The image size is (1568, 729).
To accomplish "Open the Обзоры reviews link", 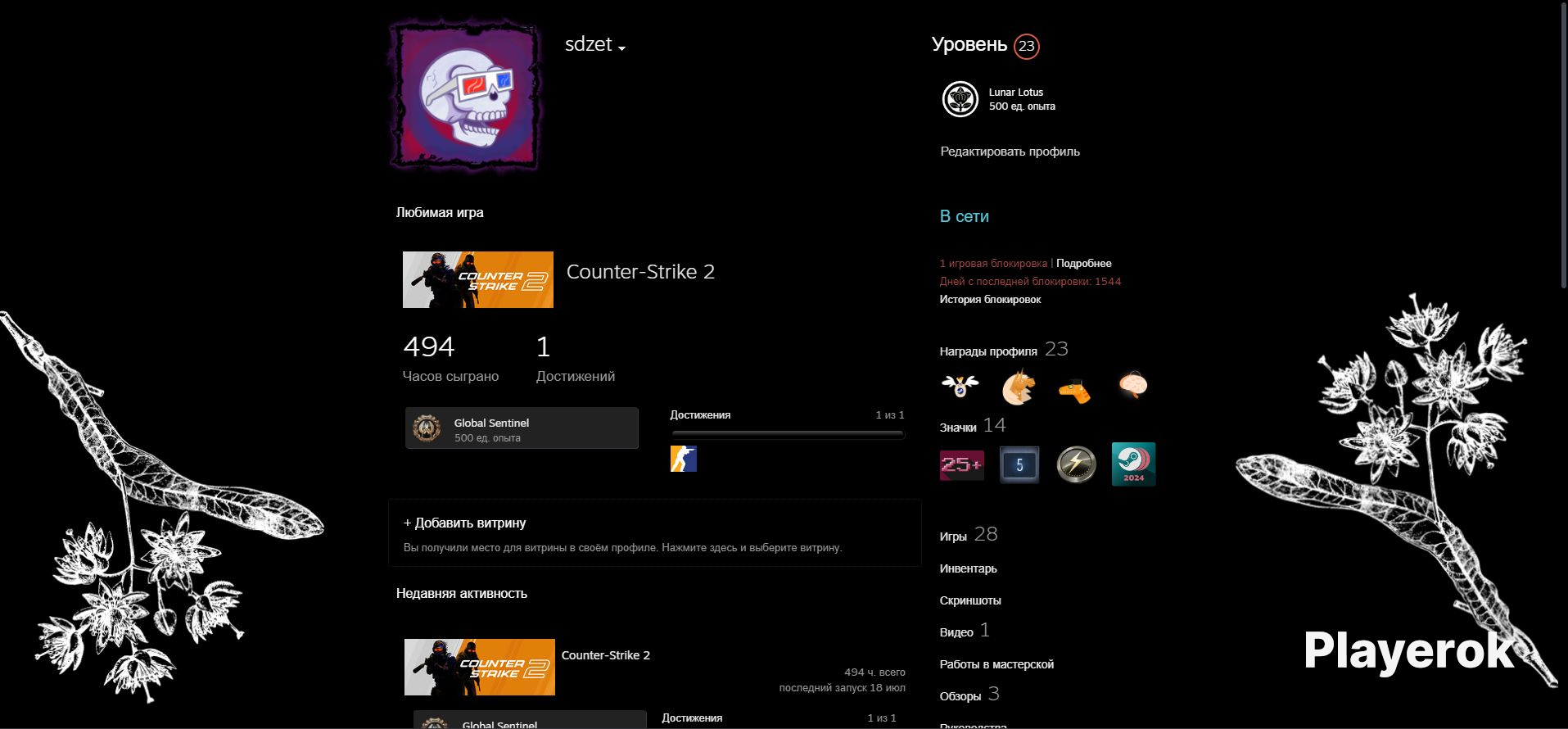I will click(x=960, y=696).
